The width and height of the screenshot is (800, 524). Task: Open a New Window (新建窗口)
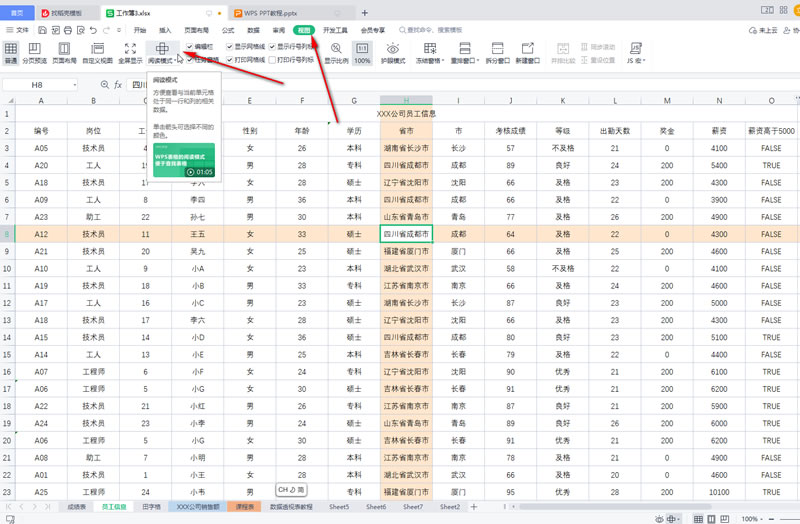527,52
